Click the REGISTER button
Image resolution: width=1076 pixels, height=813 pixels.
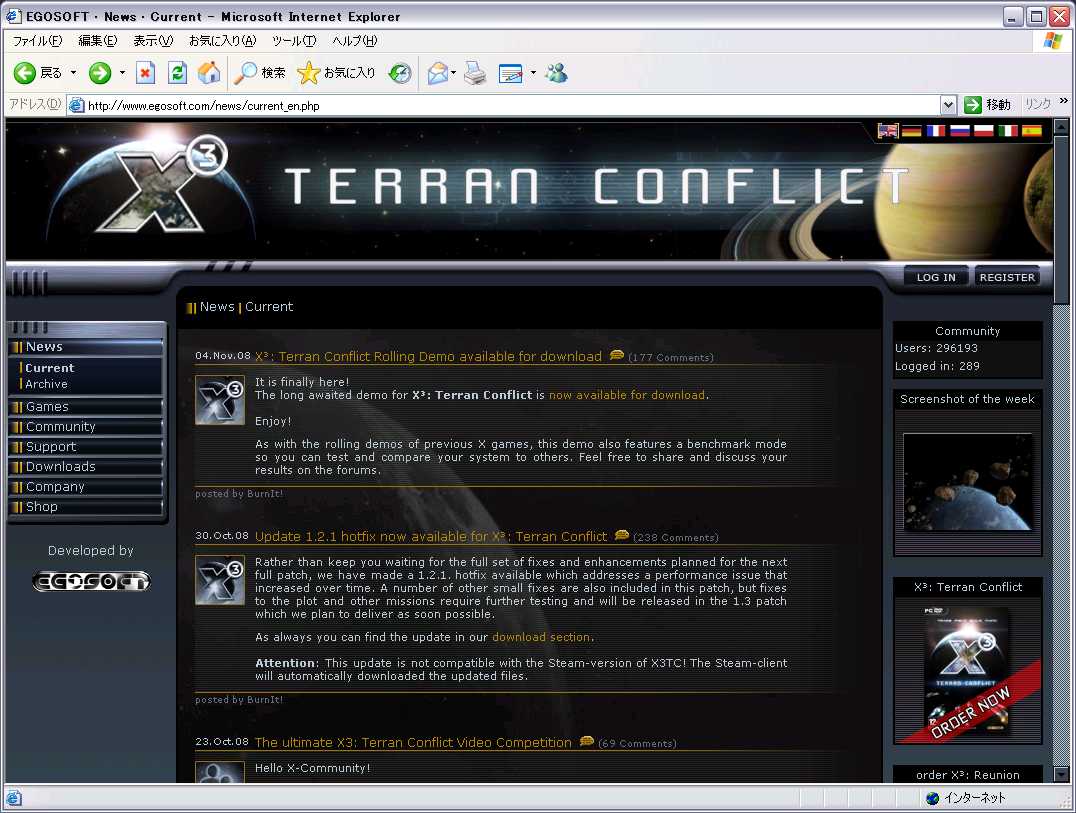point(1007,277)
